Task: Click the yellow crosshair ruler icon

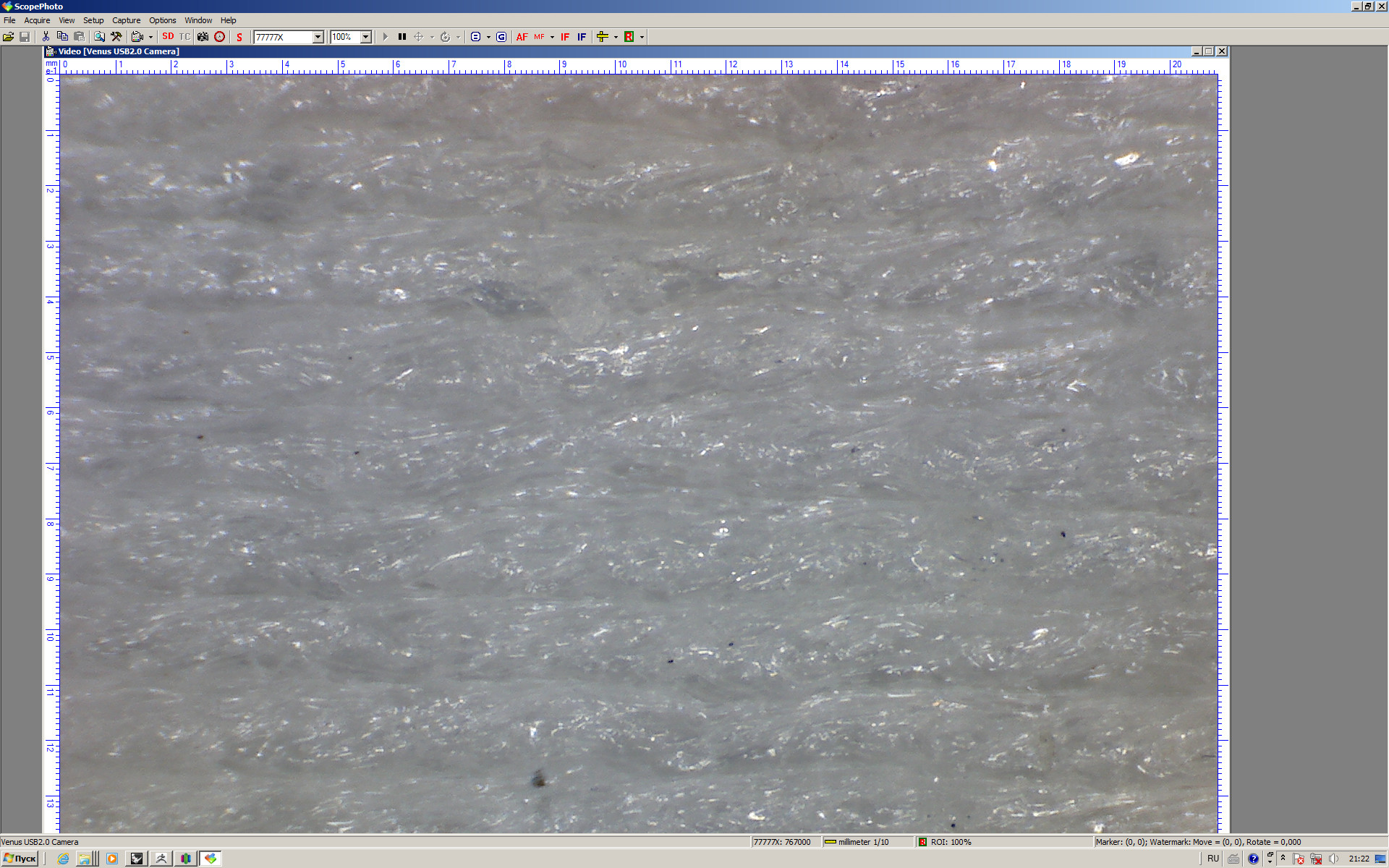Action: click(602, 37)
